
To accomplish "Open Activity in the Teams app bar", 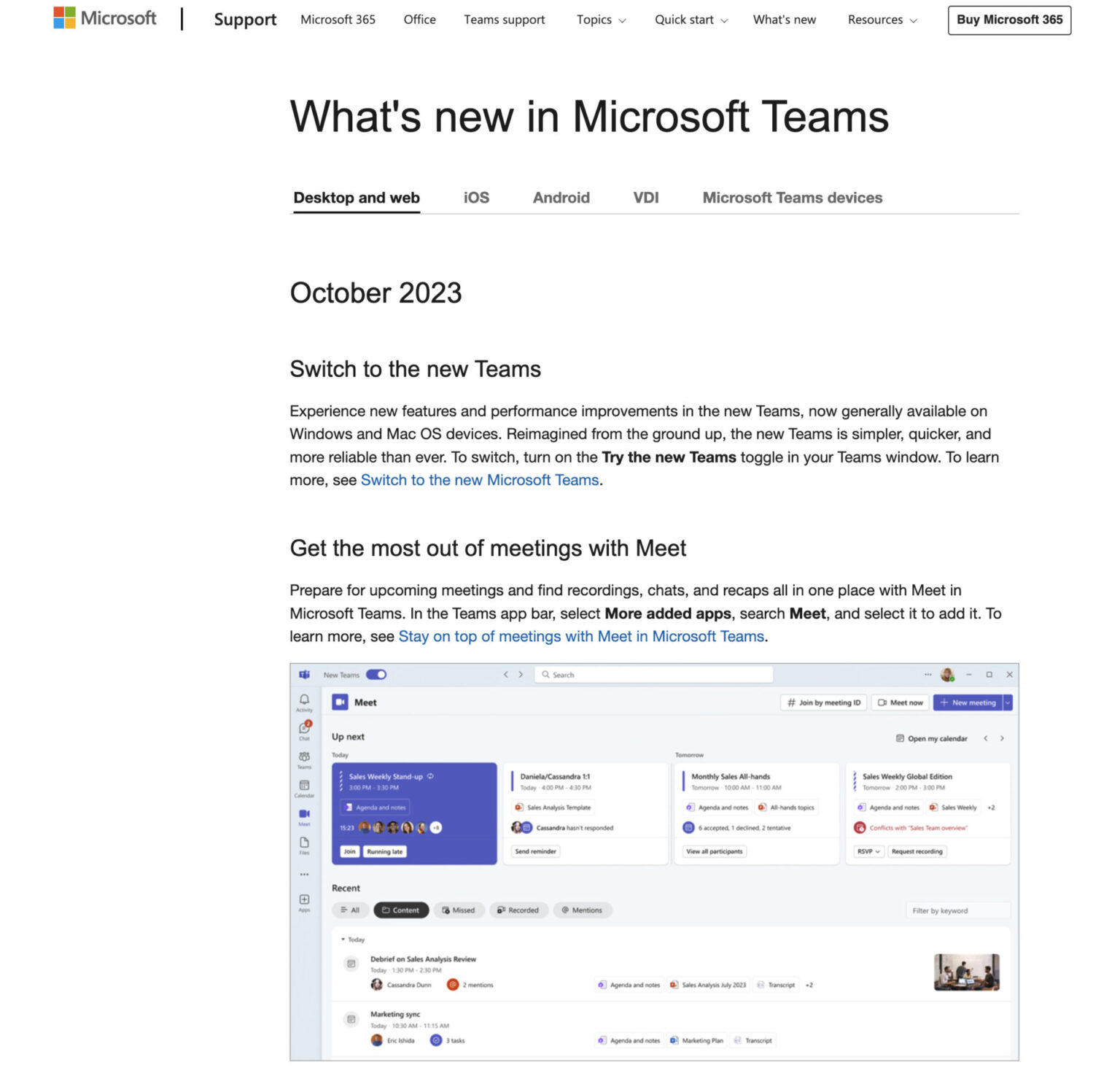I will point(304,700).
